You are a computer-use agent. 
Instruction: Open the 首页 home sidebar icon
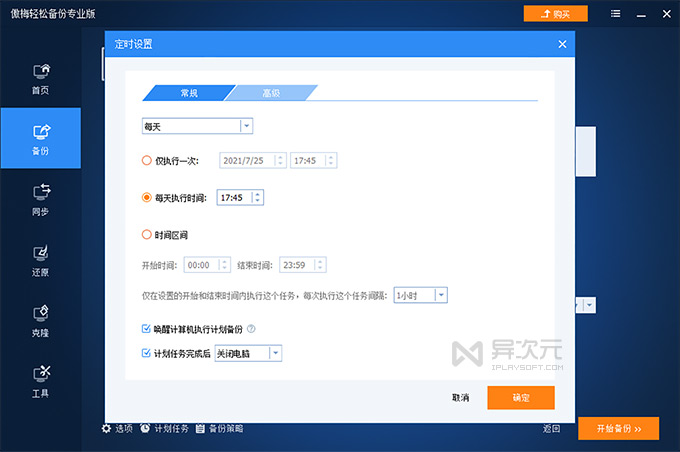[x=41, y=78]
